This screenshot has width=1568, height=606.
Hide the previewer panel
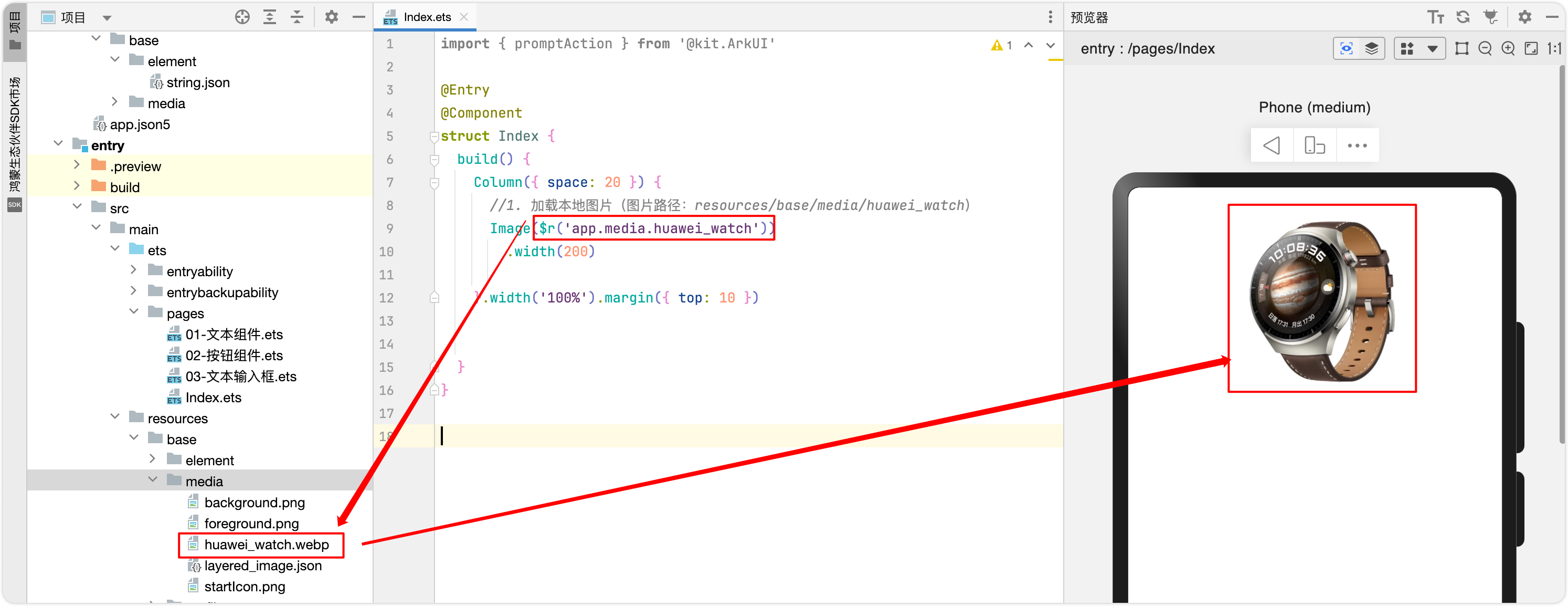(1552, 17)
